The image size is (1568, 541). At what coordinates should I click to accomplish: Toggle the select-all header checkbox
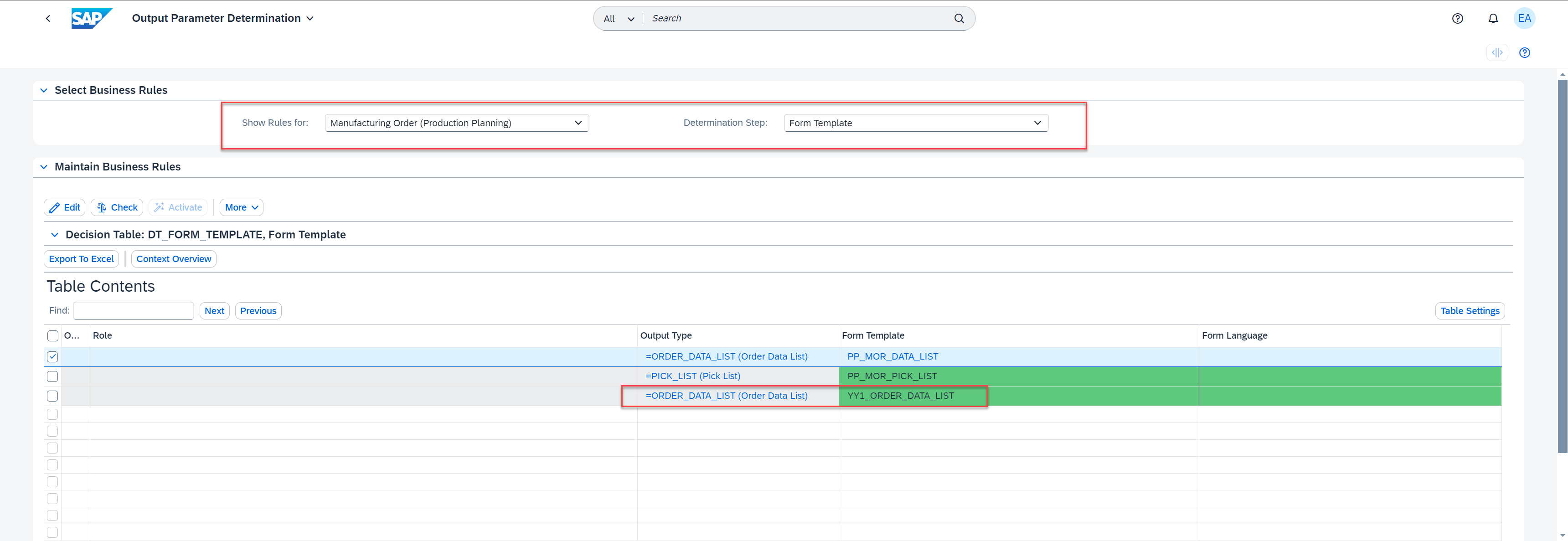tap(53, 336)
